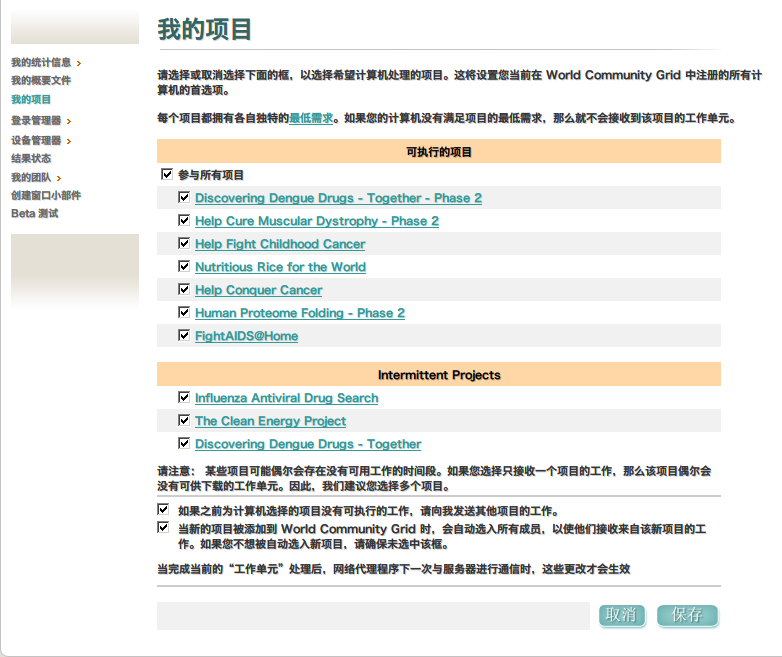Open Help Cure Muscular Dystrophy - Phase 2 link
782x657 pixels.
point(317,221)
